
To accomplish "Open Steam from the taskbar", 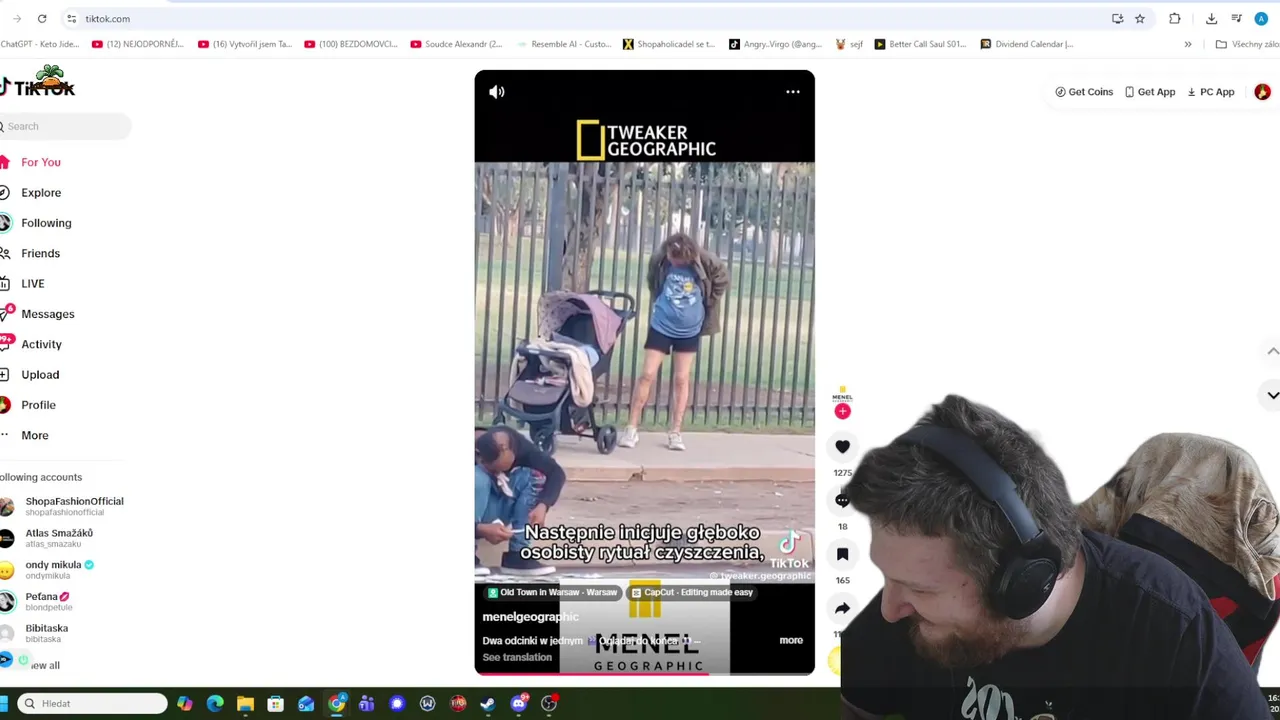I will pos(487,704).
